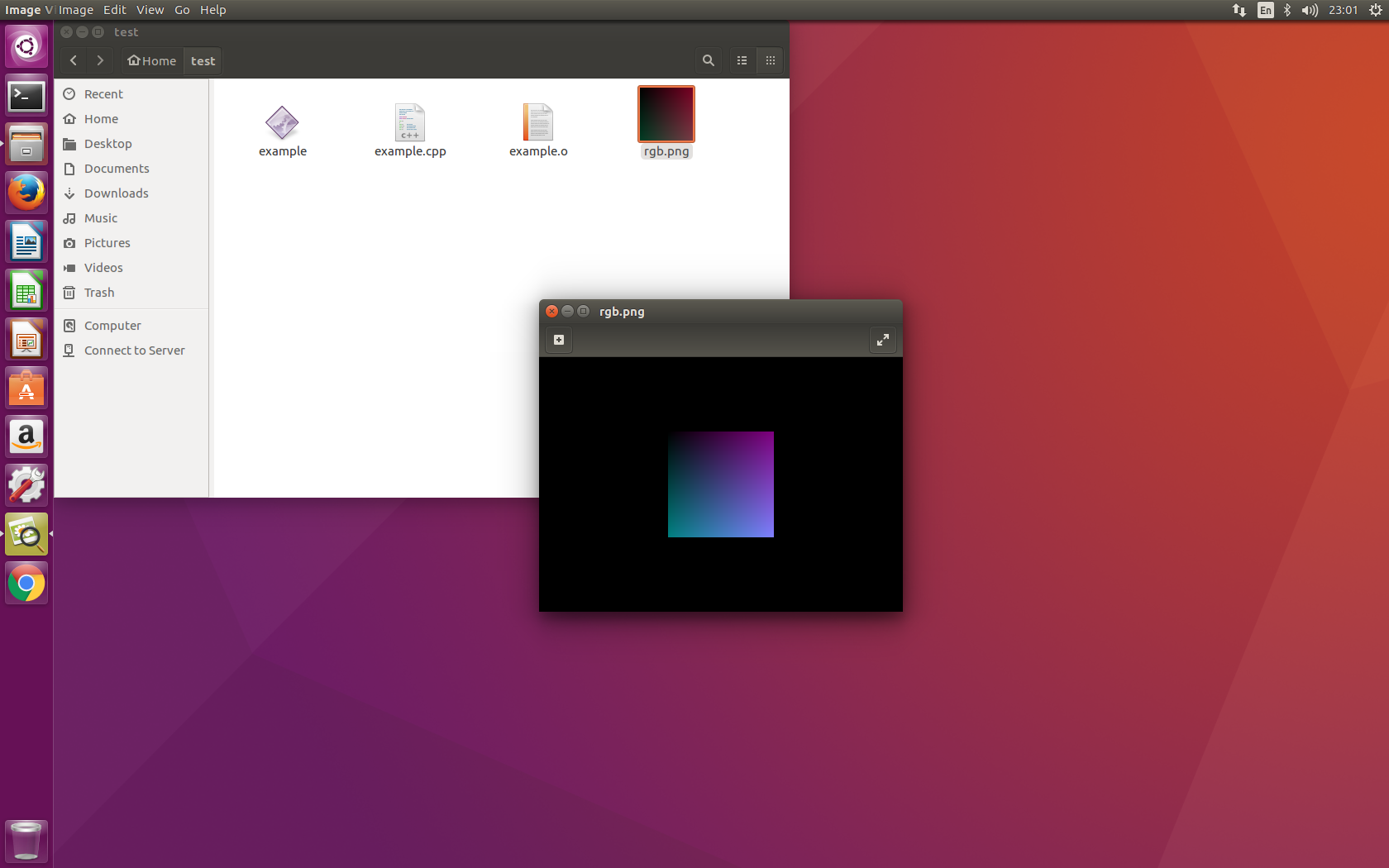This screenshot has width=1389, height=868.
Task: Click the zoom-in plus icon in image viewer
Action: tap(558, 339)
